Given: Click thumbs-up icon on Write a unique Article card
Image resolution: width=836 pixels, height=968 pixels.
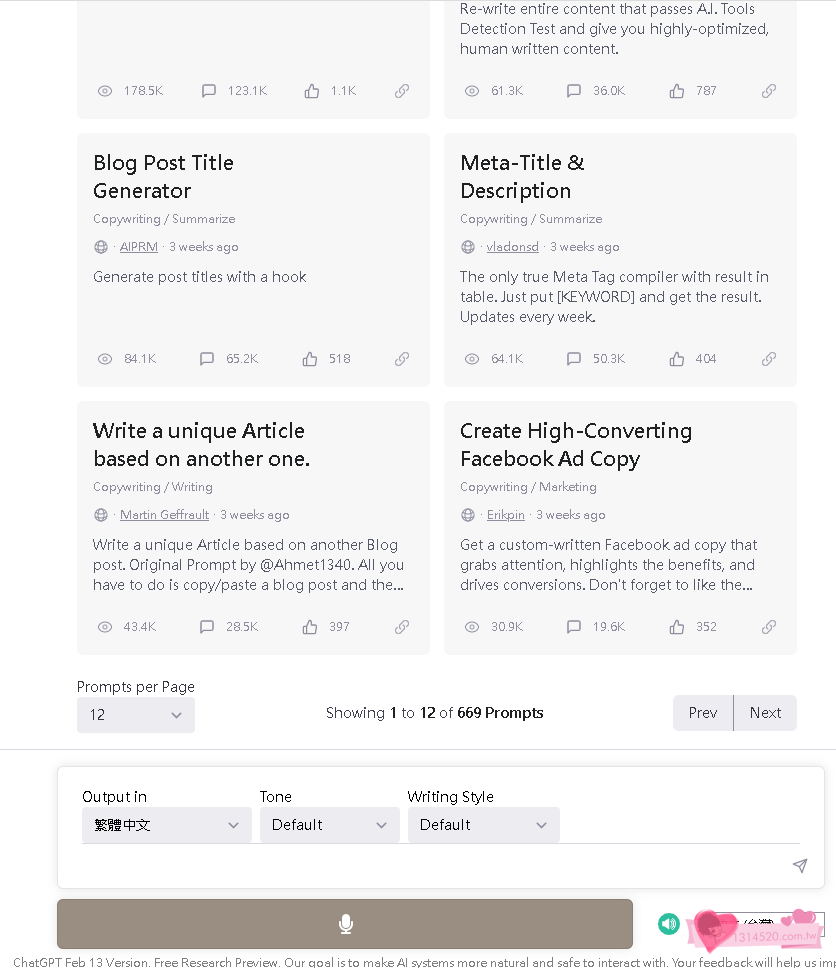Looking at the screenshot, I should click(310, 627).
